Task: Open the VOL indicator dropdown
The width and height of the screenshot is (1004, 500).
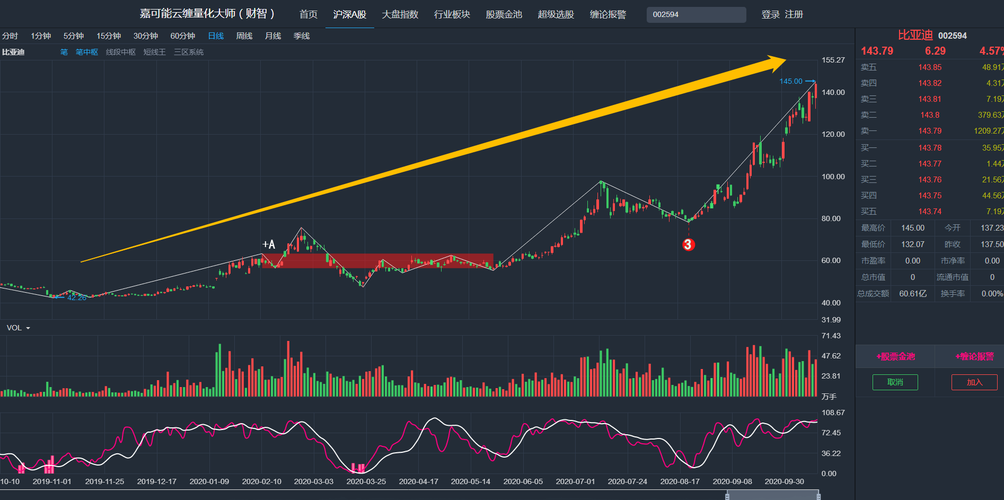Action: (18, 328)
